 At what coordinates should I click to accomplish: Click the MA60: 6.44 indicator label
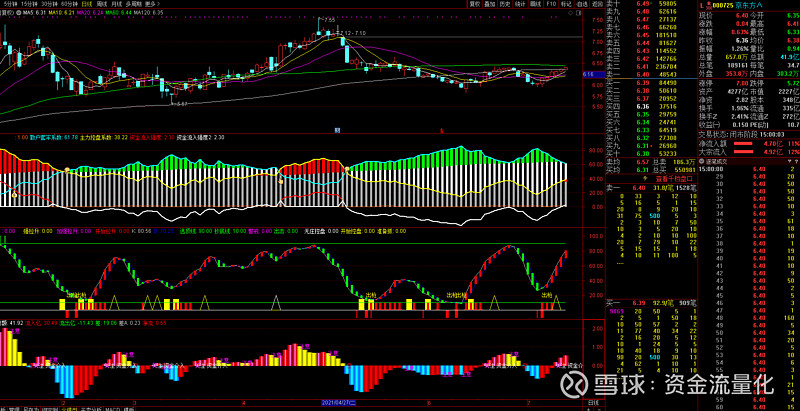click(118, 12)
